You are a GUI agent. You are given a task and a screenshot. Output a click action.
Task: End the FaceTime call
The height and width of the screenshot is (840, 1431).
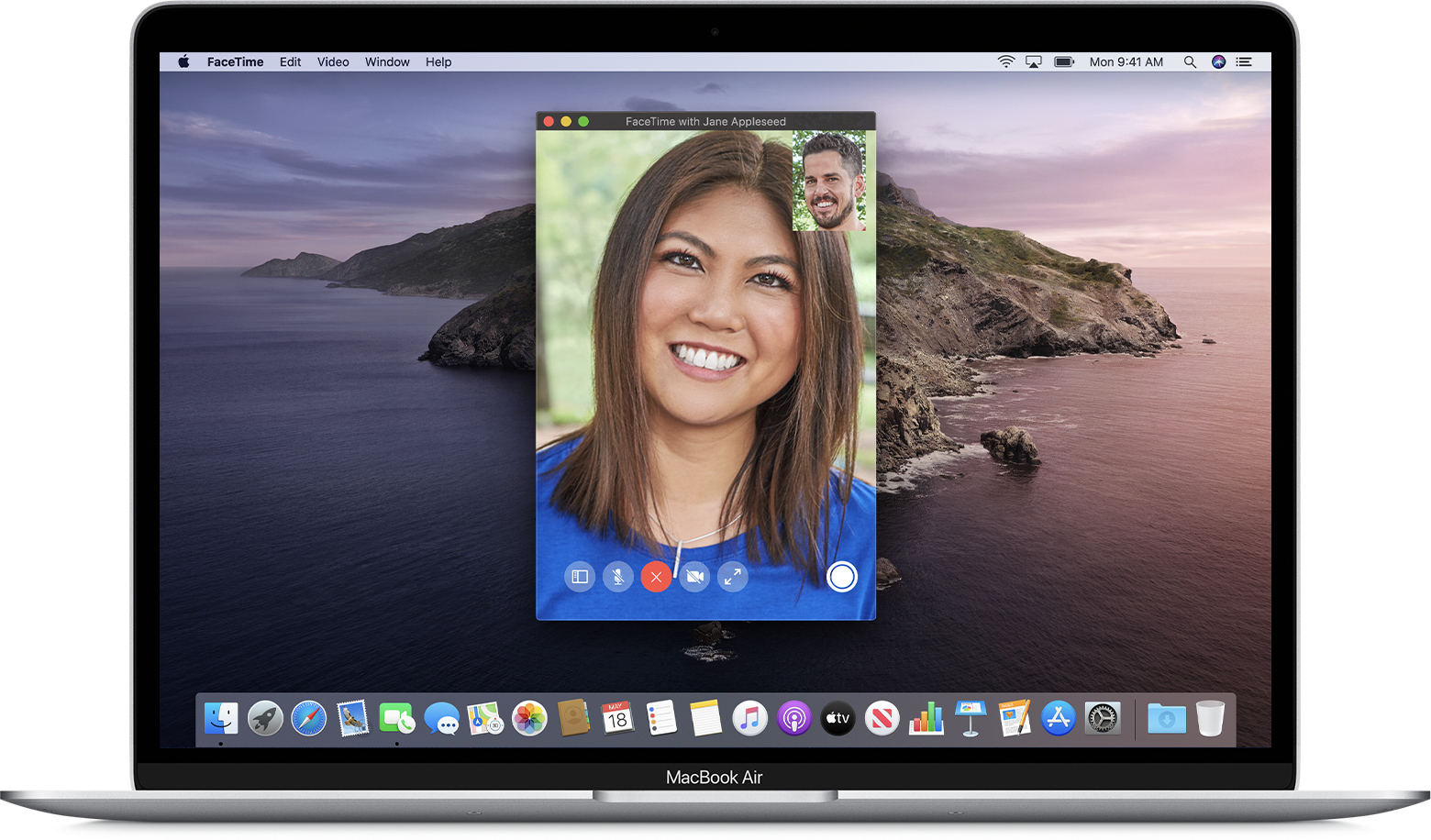pos(656,577)
